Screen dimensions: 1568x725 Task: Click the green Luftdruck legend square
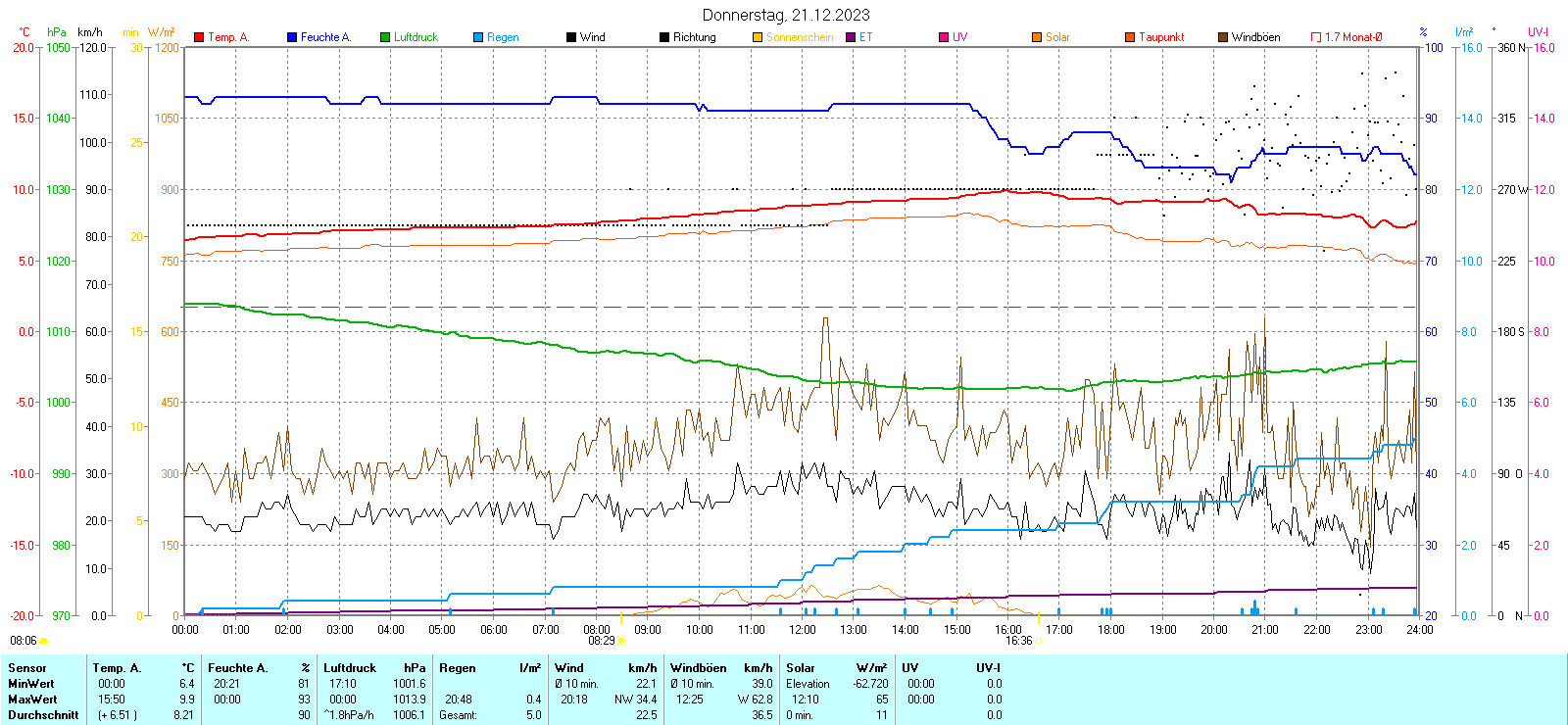(385, 37)
